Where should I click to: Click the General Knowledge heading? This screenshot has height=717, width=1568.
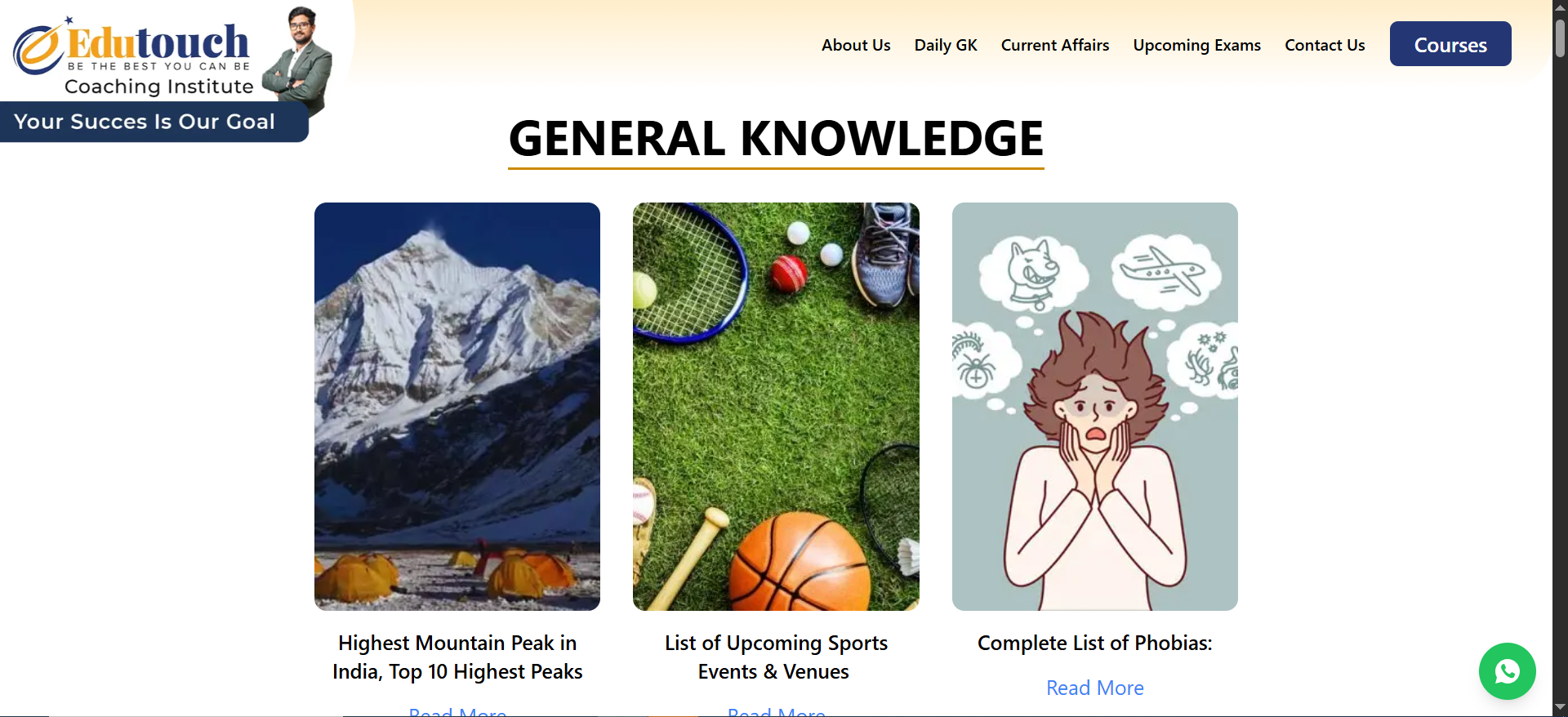click(776, 138)
